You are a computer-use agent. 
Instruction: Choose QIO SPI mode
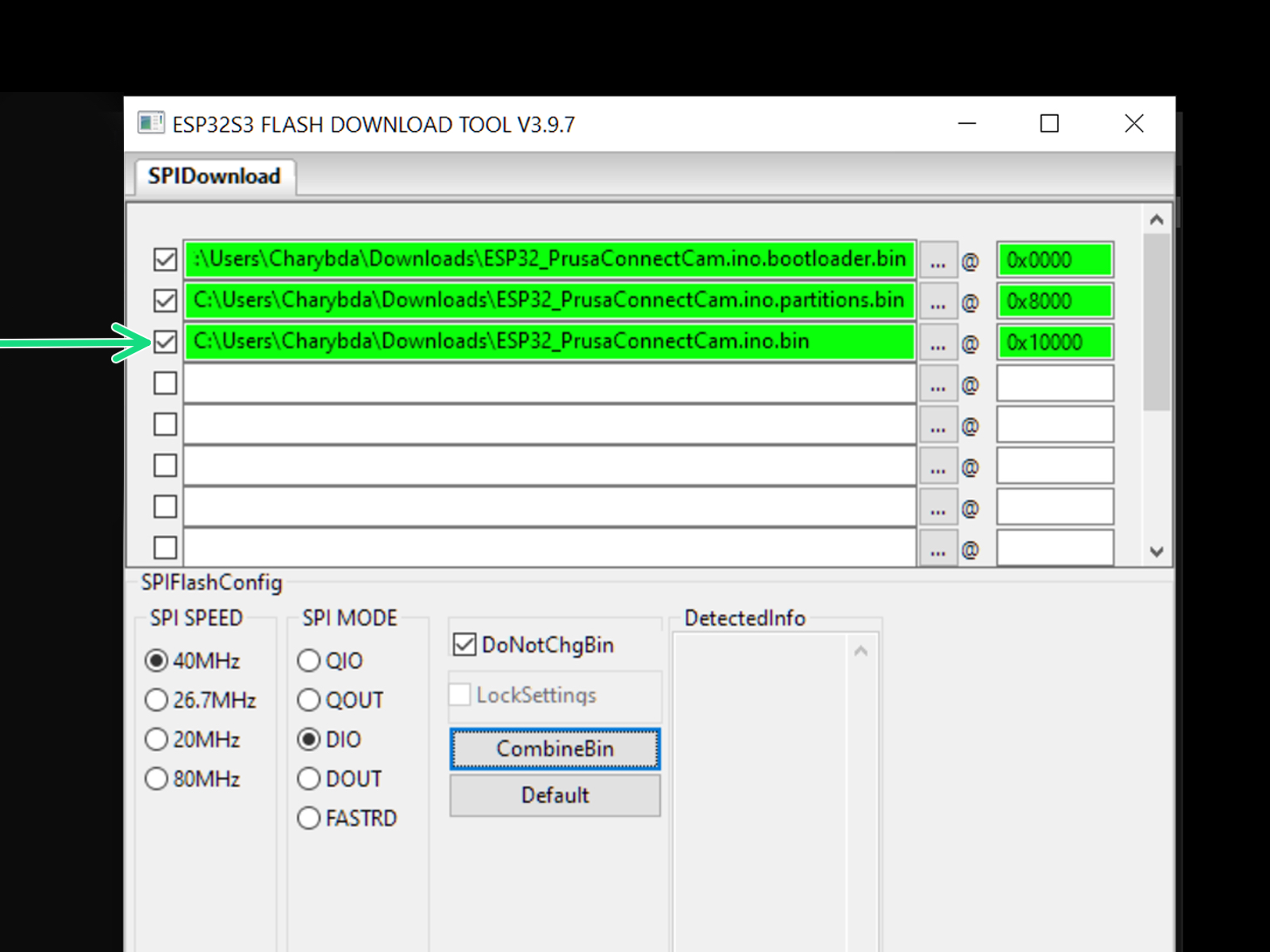click(x=309, y=660)
